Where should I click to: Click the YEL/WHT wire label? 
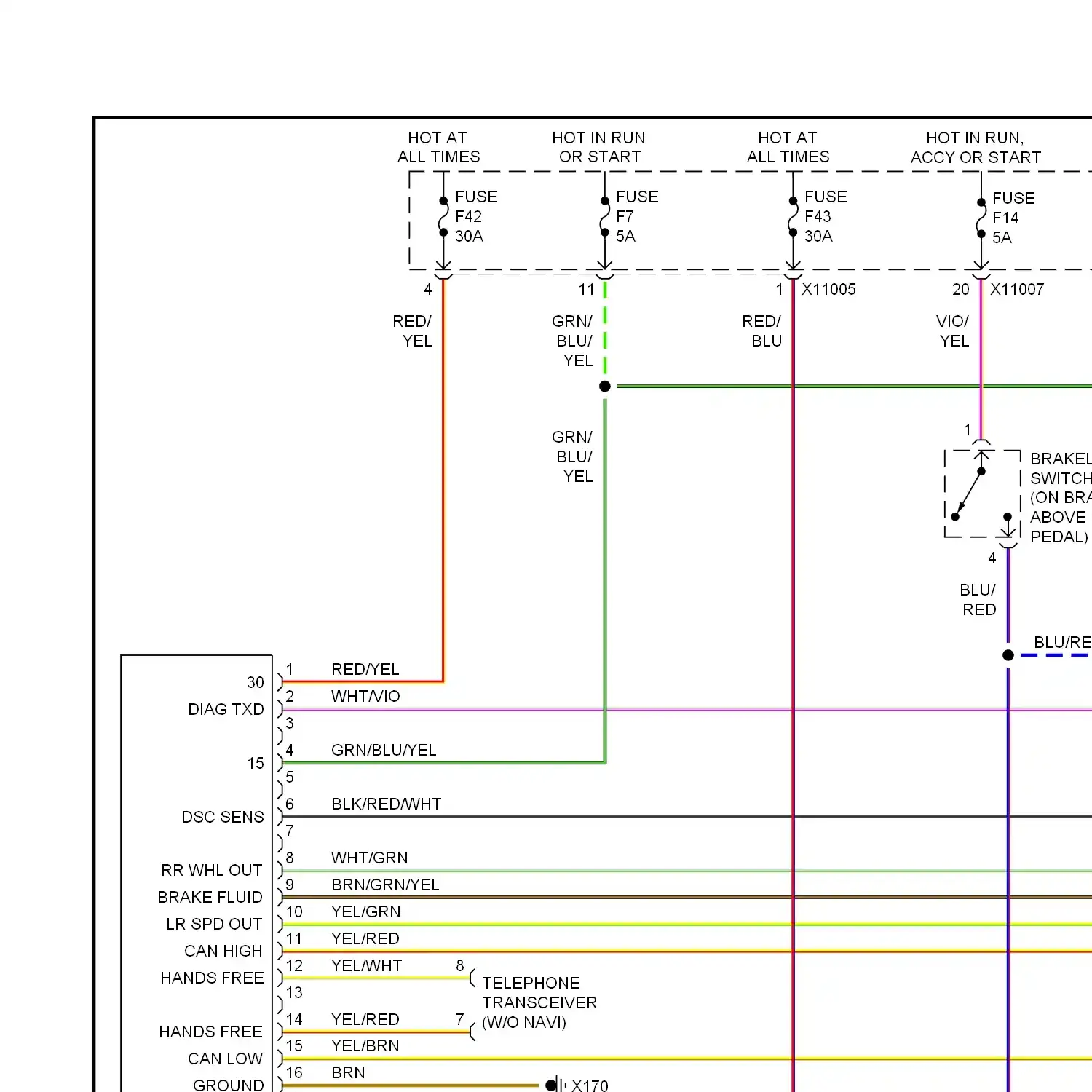click(366, 965)
